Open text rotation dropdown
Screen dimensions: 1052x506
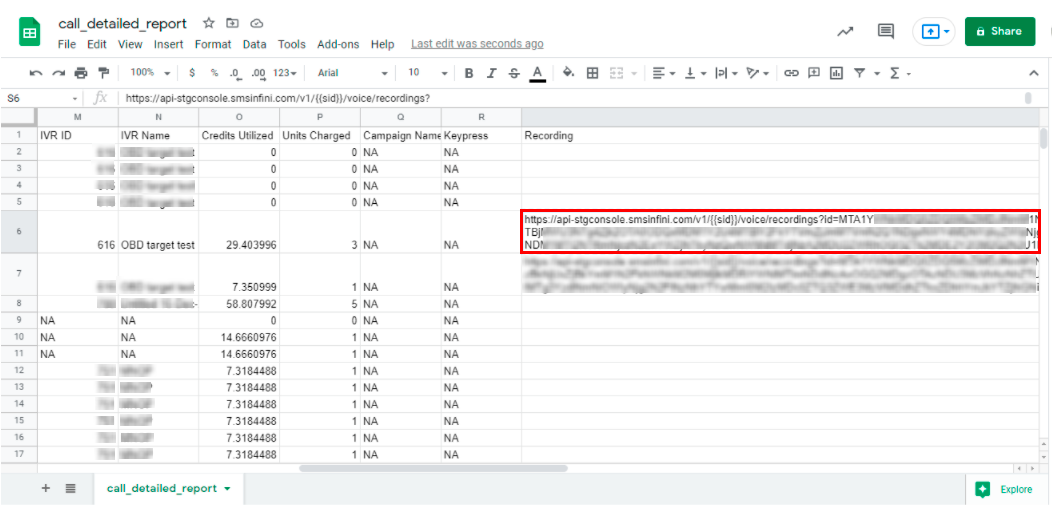tap(757, 72)
